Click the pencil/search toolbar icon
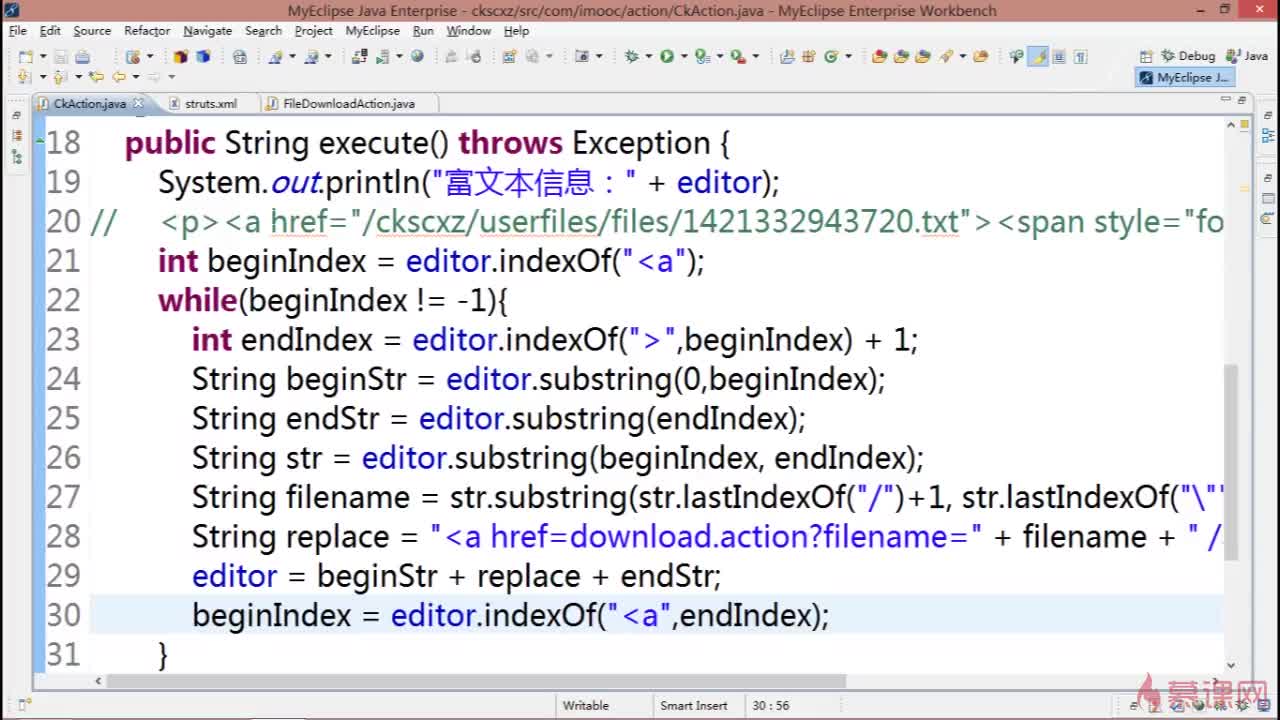 [945, 56]
